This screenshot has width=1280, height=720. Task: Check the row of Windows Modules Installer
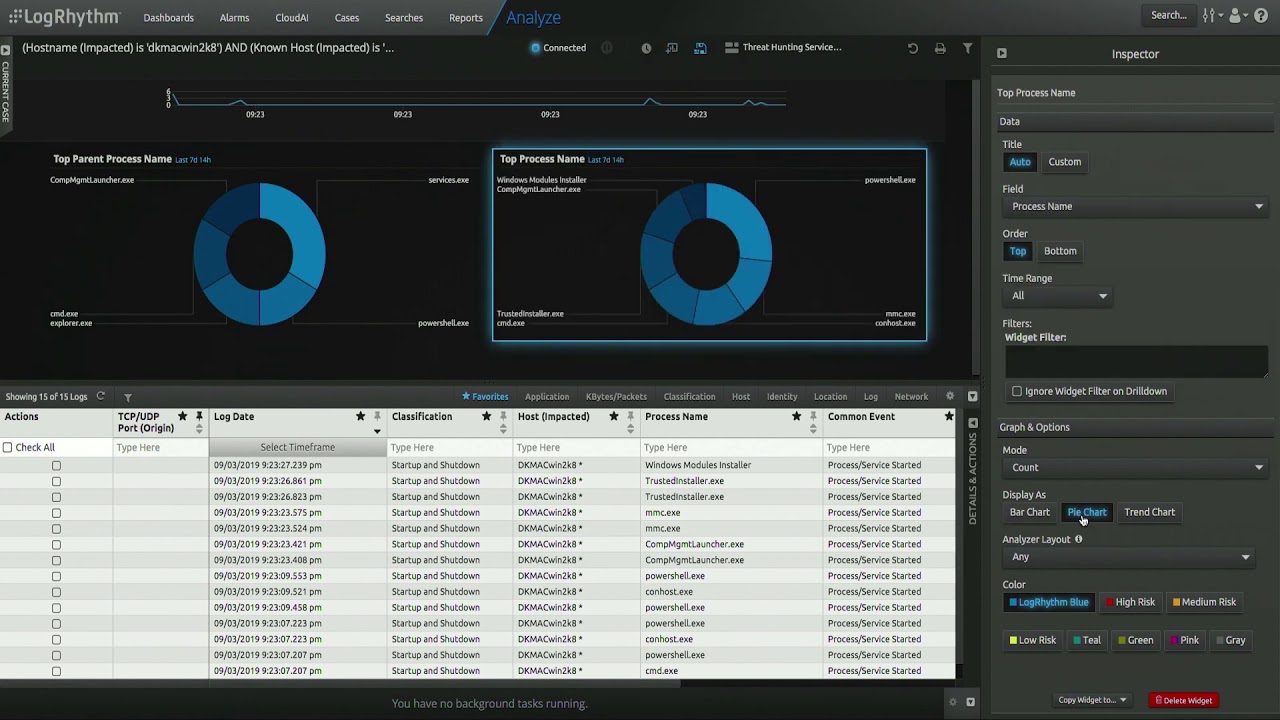click(56, 465)
